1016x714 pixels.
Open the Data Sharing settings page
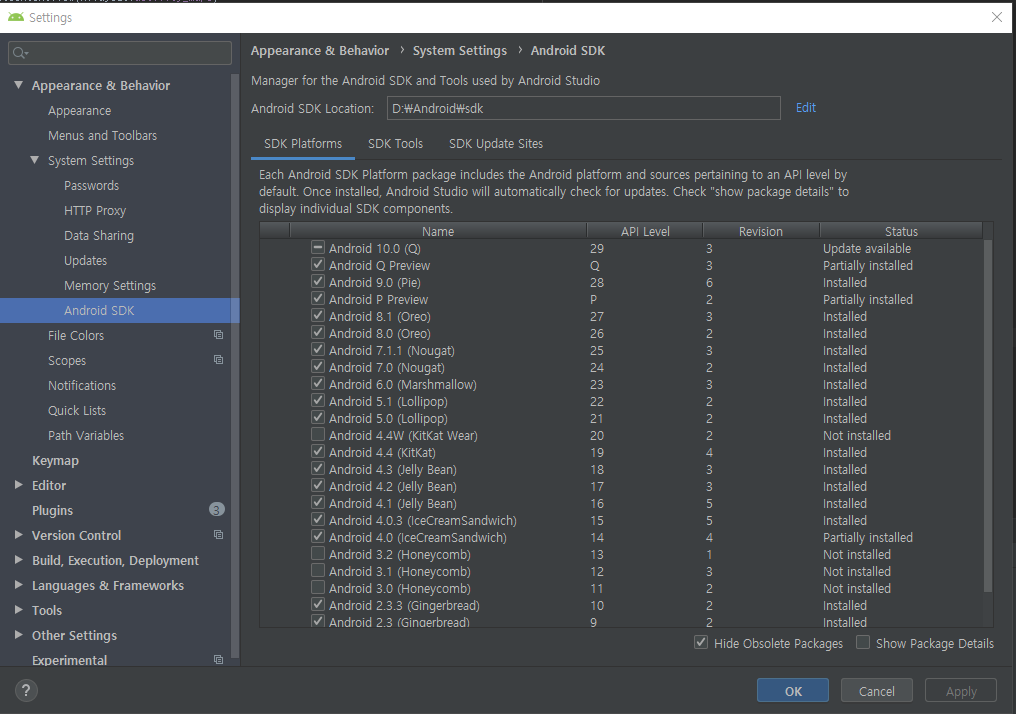pos(98,236)
